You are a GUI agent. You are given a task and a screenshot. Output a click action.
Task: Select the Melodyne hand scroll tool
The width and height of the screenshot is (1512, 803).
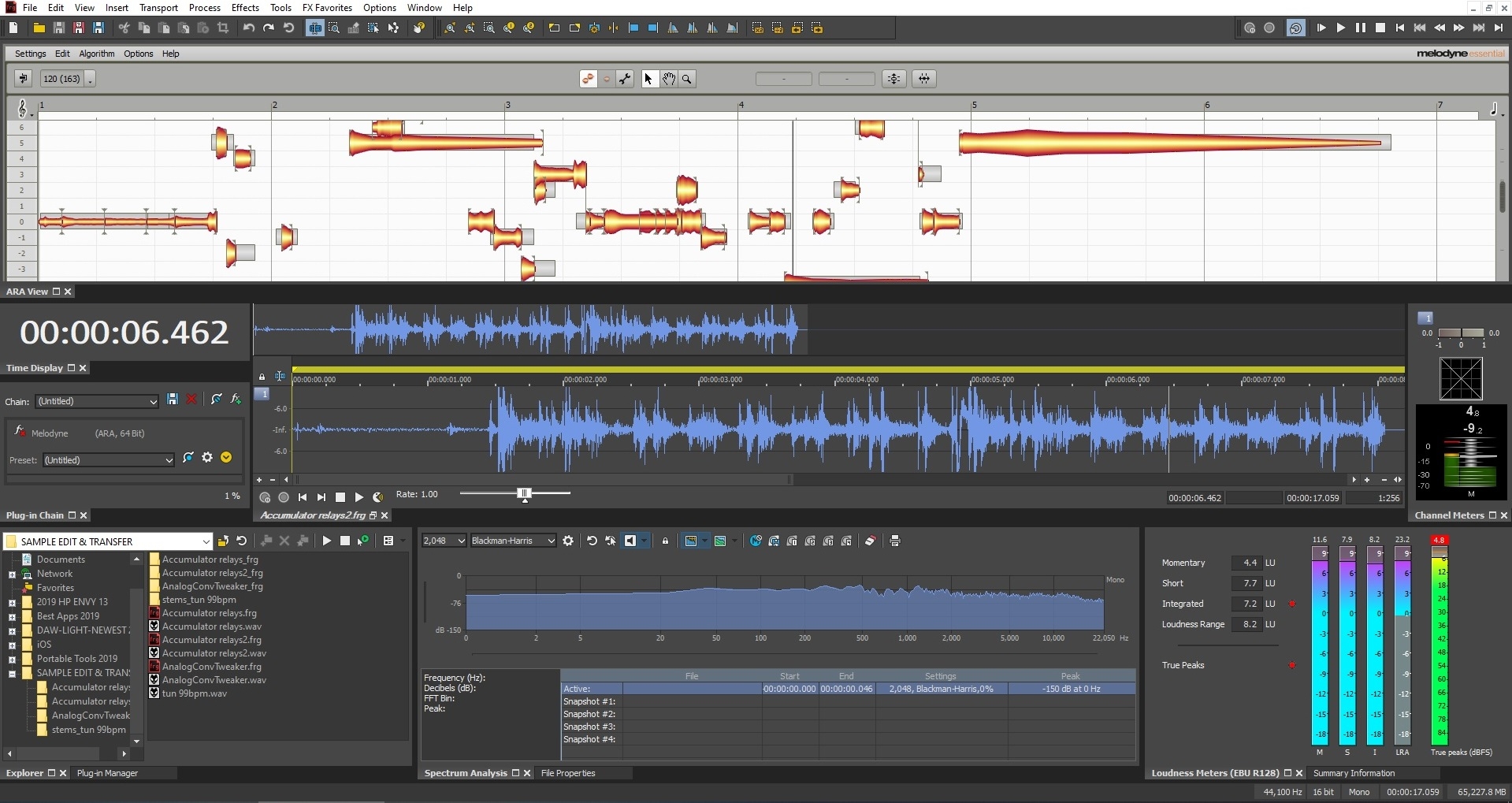(x=668, y=79)
